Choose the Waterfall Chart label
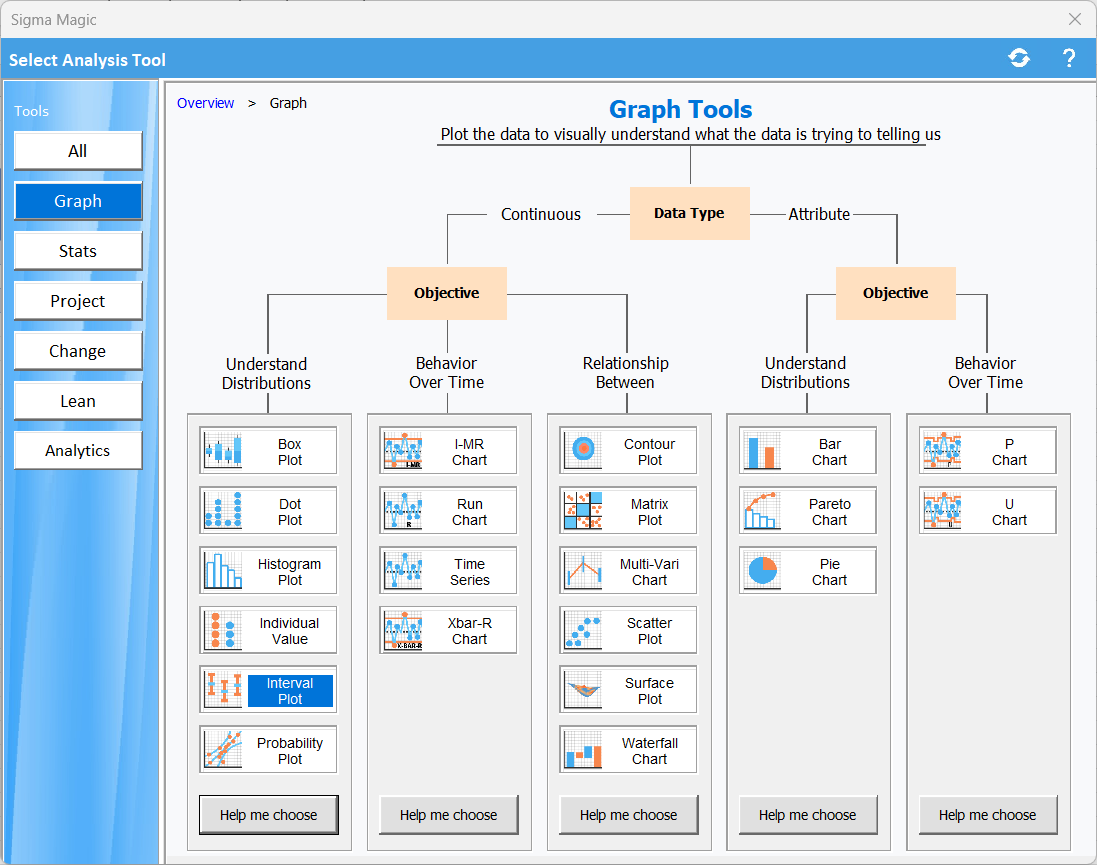 [x=649, y=751]
